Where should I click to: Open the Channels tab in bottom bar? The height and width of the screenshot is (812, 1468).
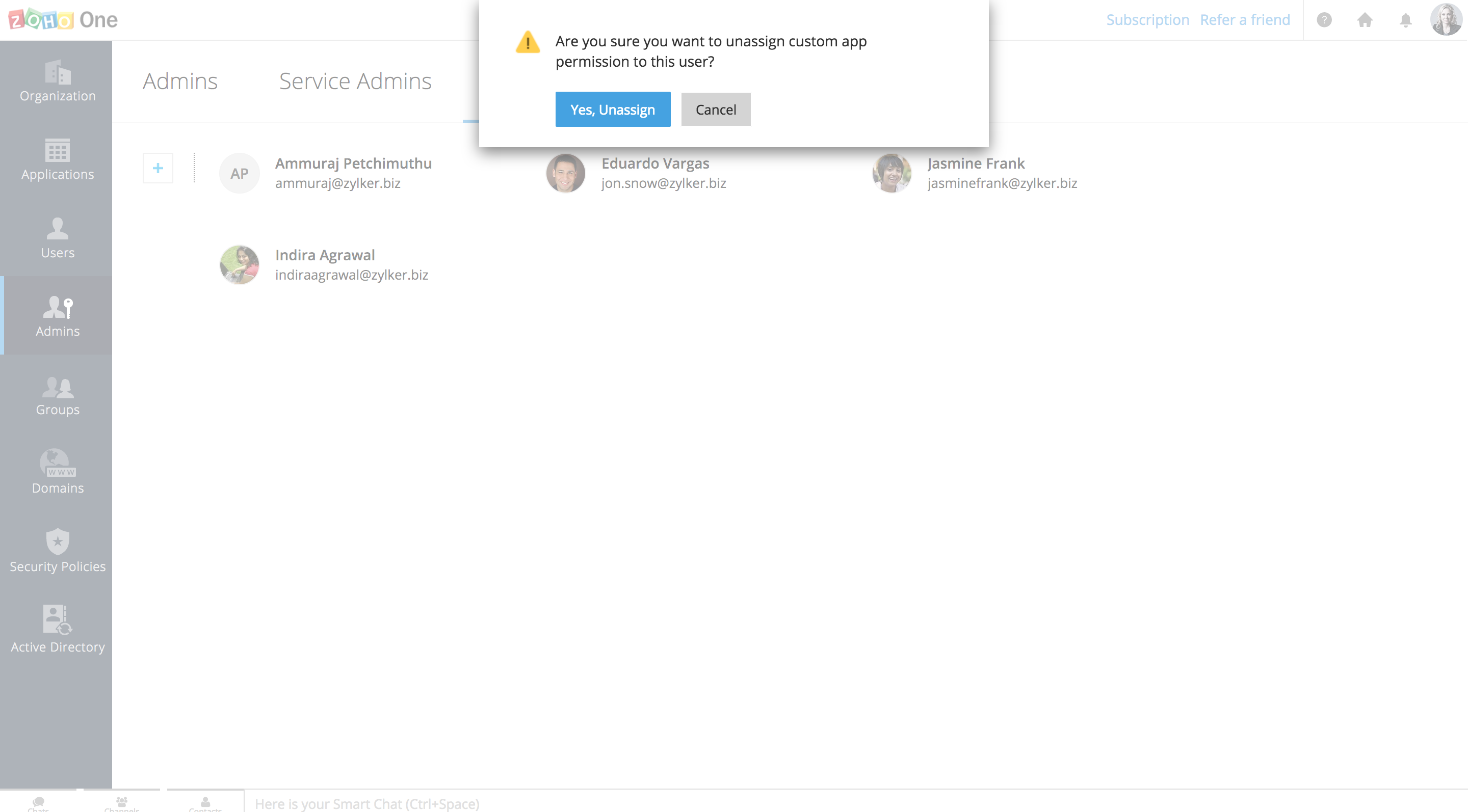tap(122, 802)
